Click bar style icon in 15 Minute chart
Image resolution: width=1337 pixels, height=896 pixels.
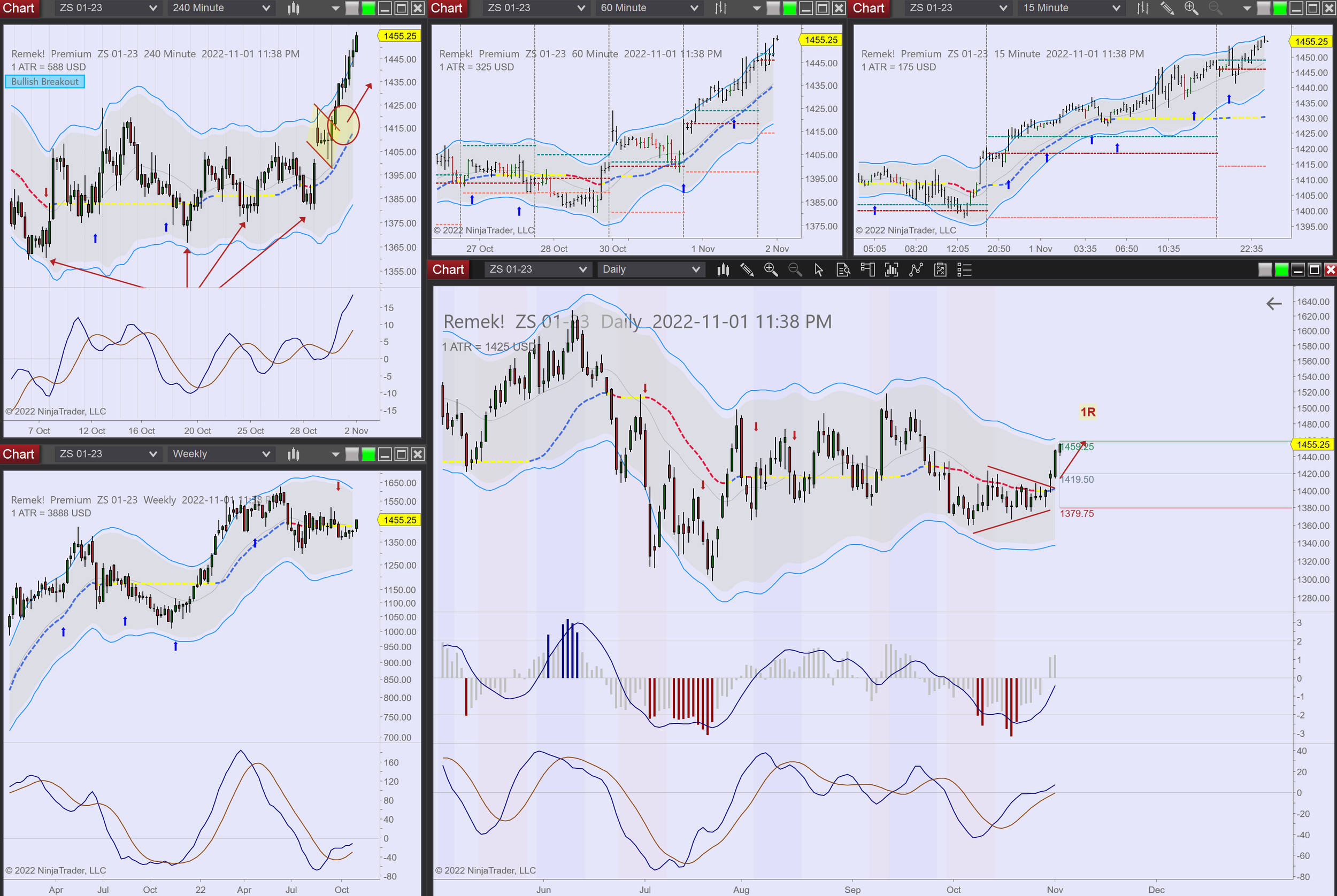click(x=1142, y=8)
